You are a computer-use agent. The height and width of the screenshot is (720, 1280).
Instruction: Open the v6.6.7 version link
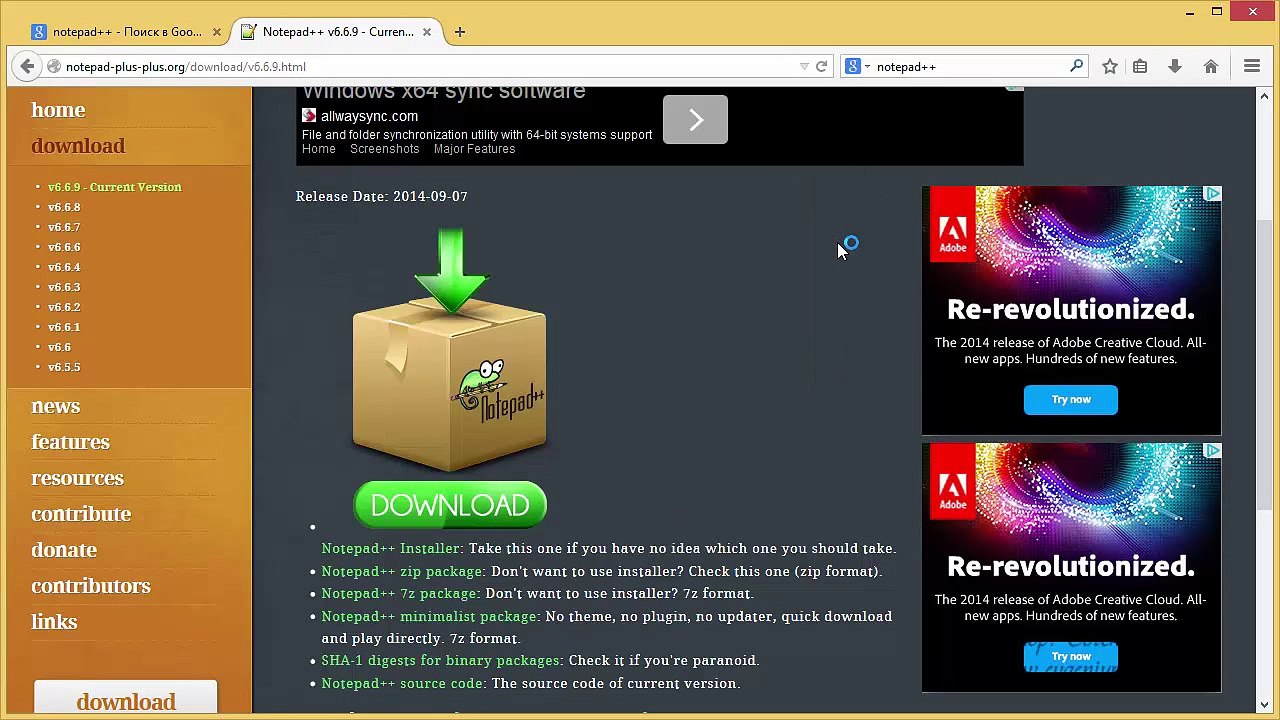tap(64, 227)
